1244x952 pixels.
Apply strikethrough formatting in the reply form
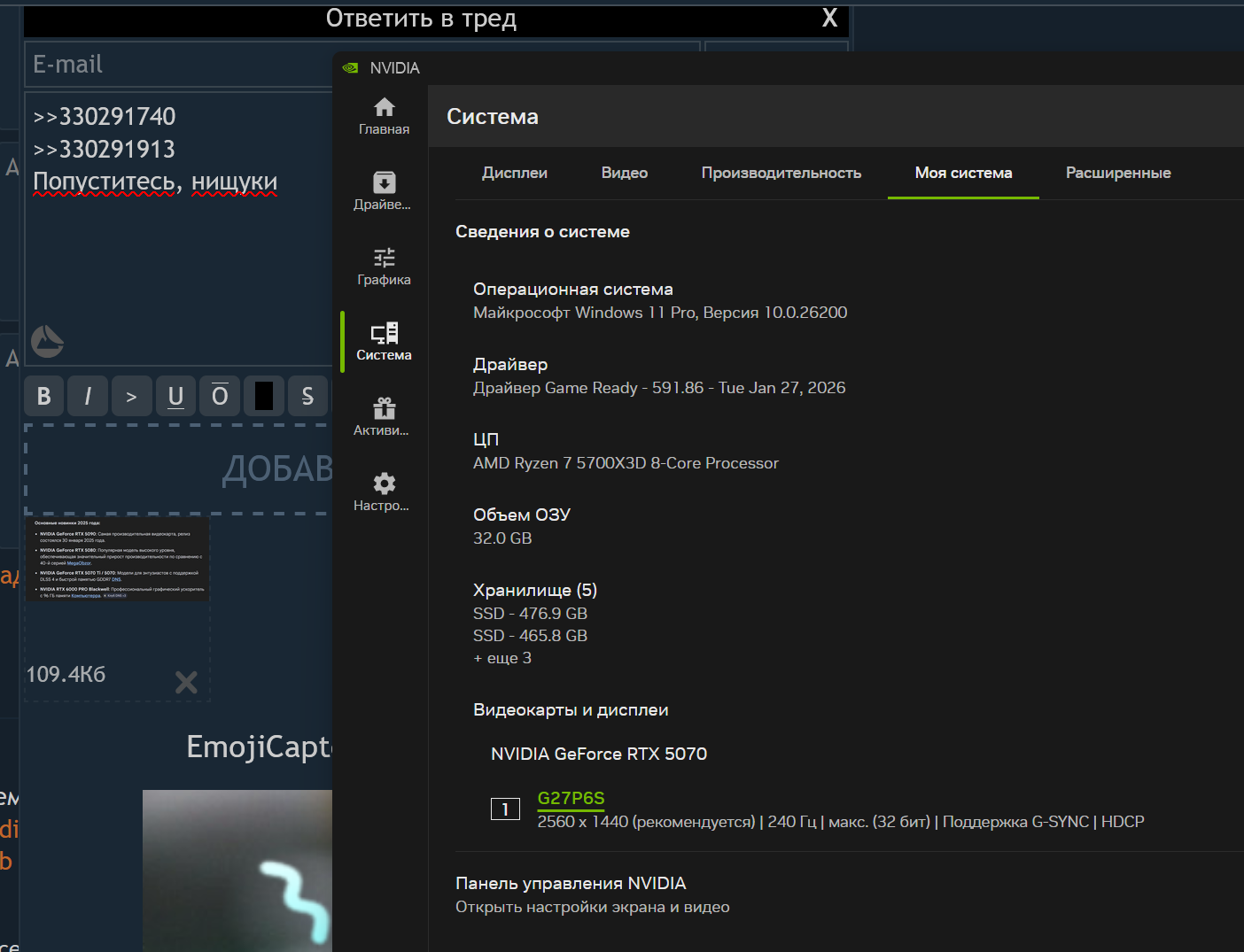[x=307, y=396]
